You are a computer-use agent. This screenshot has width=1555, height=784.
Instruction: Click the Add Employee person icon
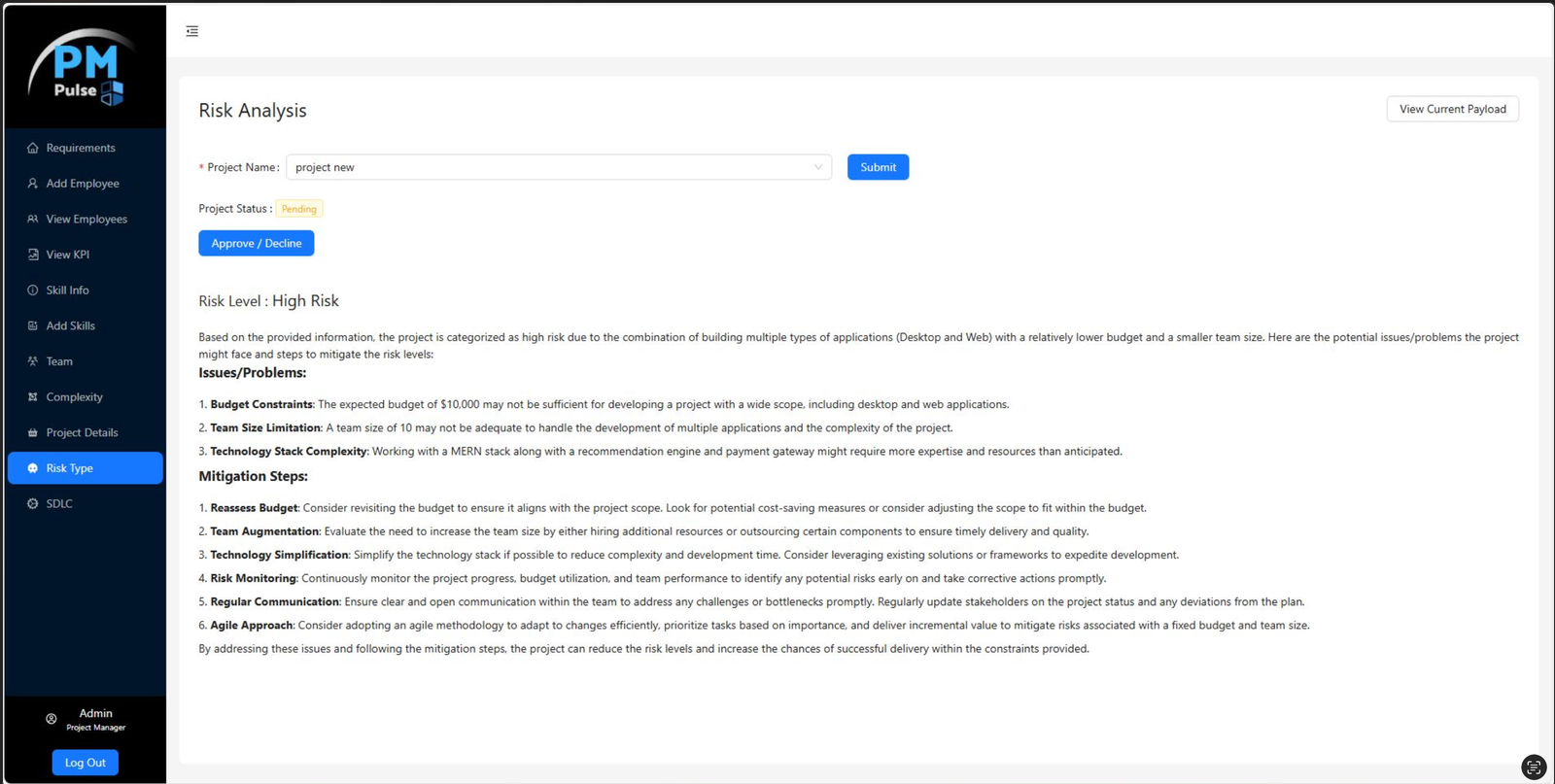[x=33, y=184]
